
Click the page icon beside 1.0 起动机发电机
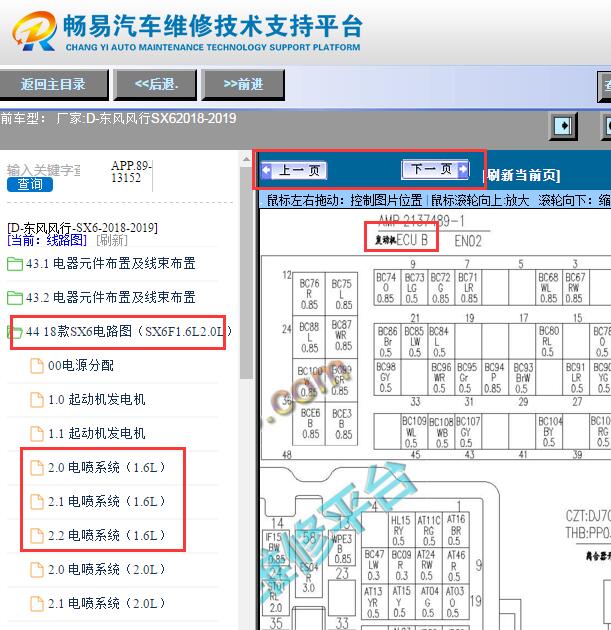(37, 400)
